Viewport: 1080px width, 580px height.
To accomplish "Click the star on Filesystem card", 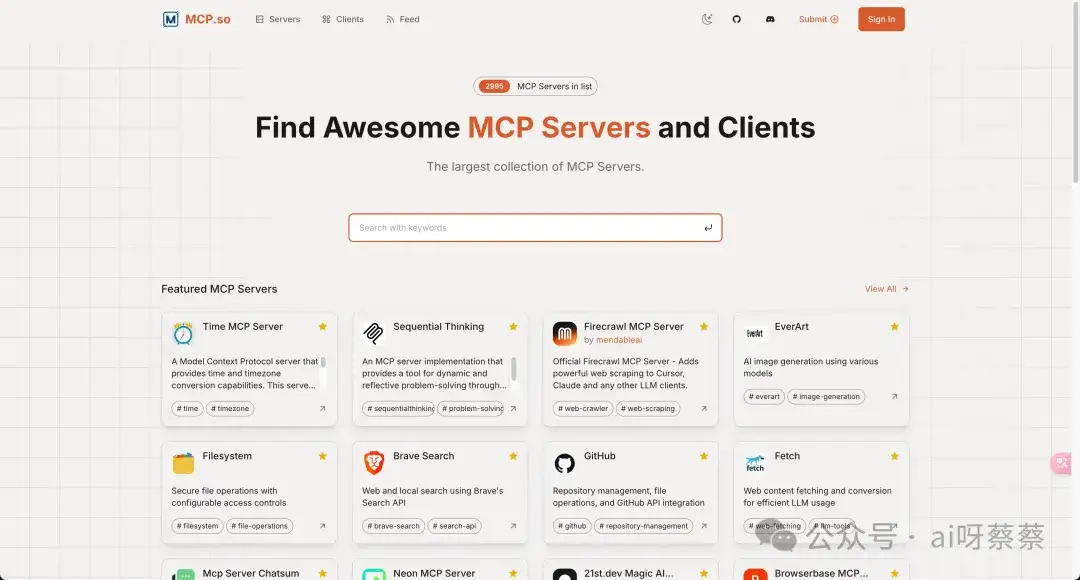I will pyautogui.click(x=322, y=456).
